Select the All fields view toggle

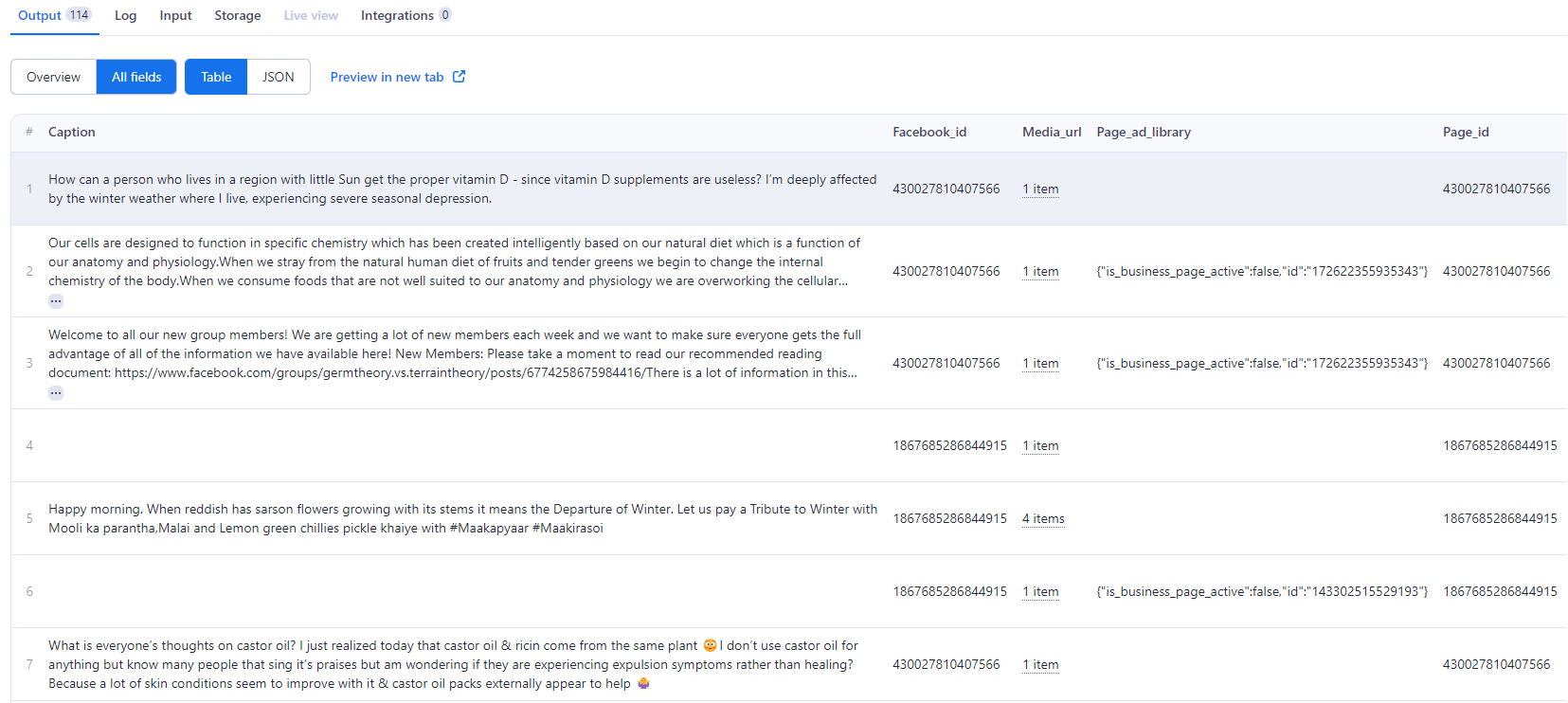coord(136,77)
